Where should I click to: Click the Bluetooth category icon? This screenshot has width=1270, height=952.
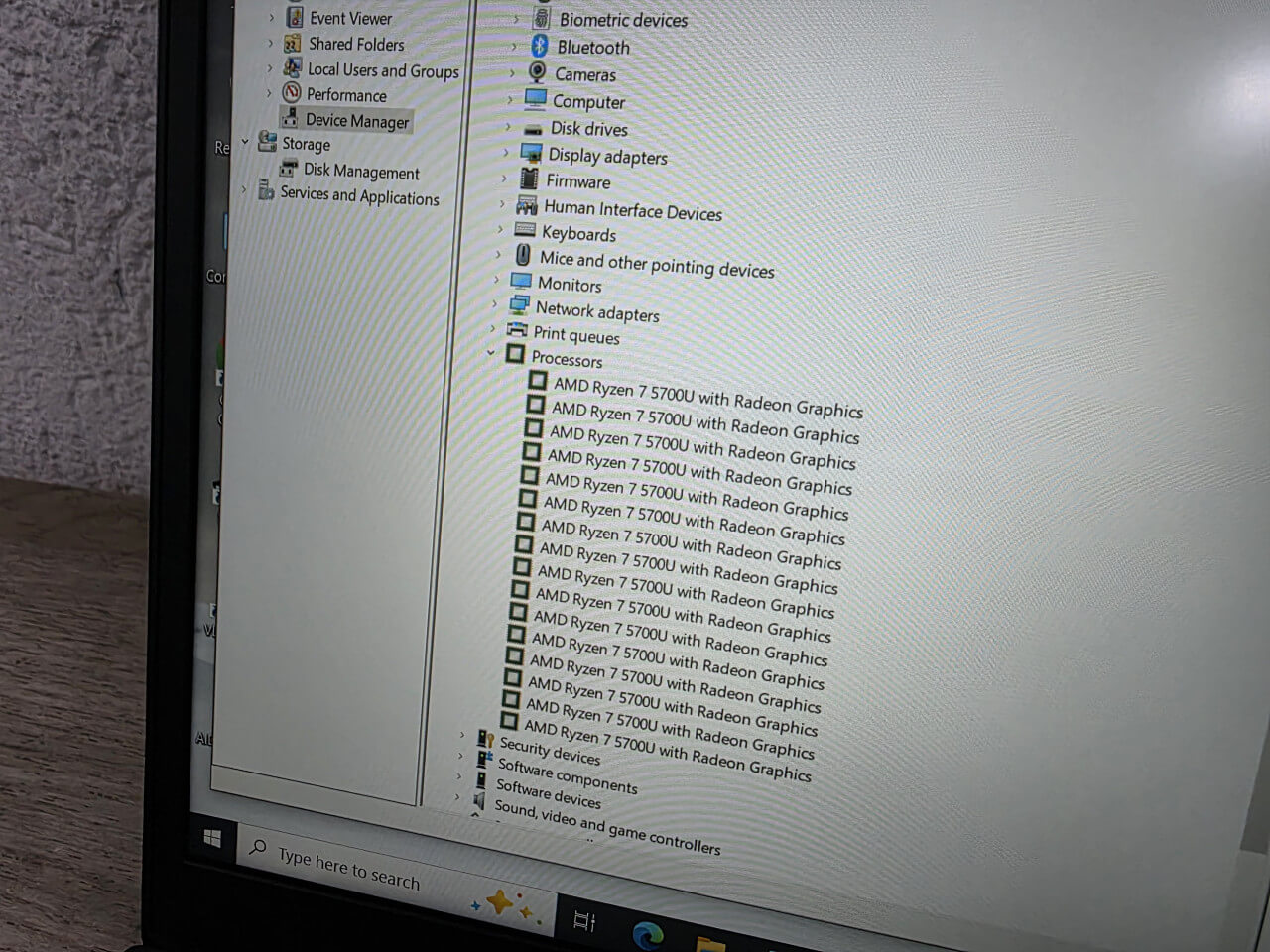(x=539, y=46)
